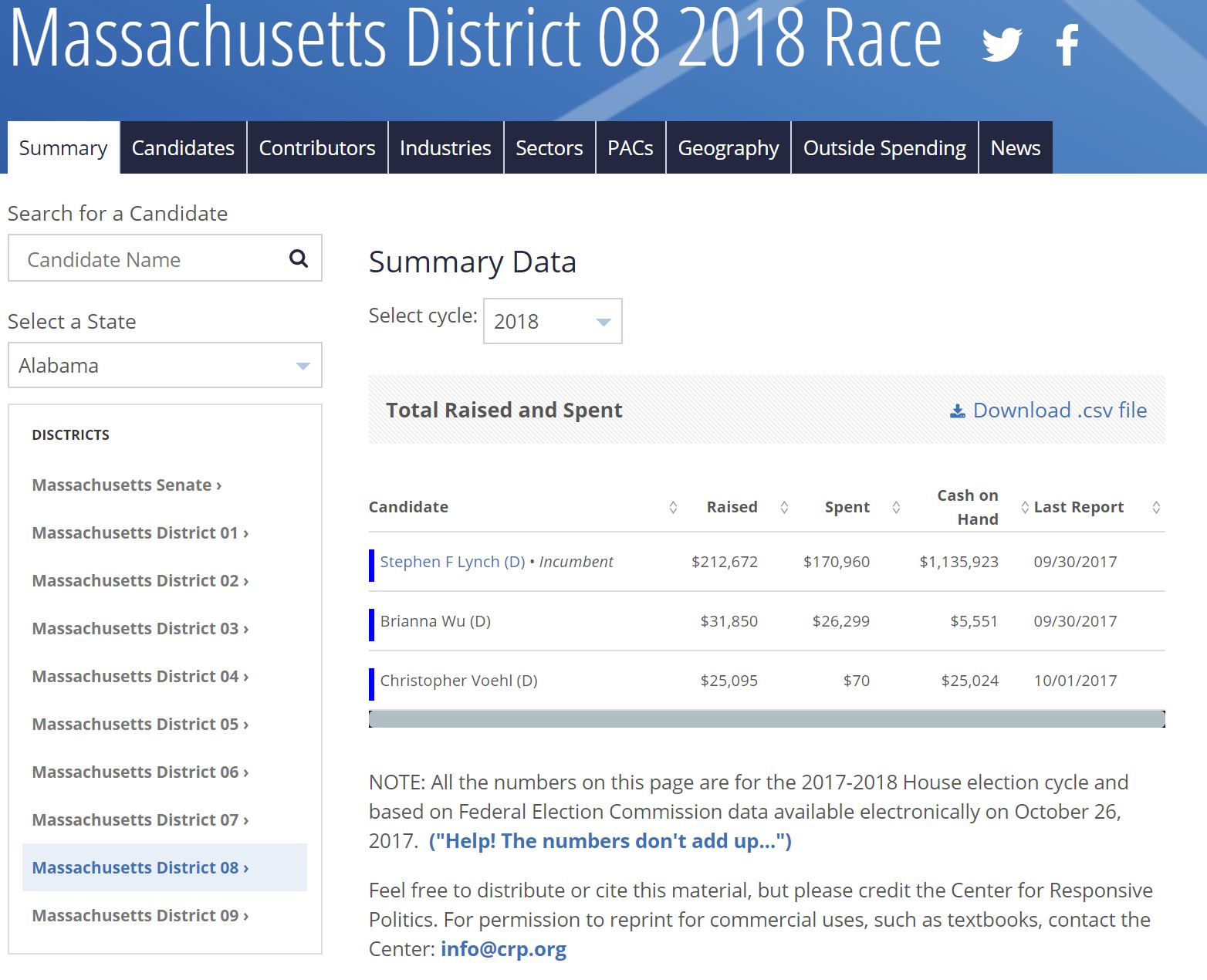Click the Massachusetts District 08 2018 Race title
Image resolution: width=1207 pixels, height=980 pixels.
(x=475, y=37)
